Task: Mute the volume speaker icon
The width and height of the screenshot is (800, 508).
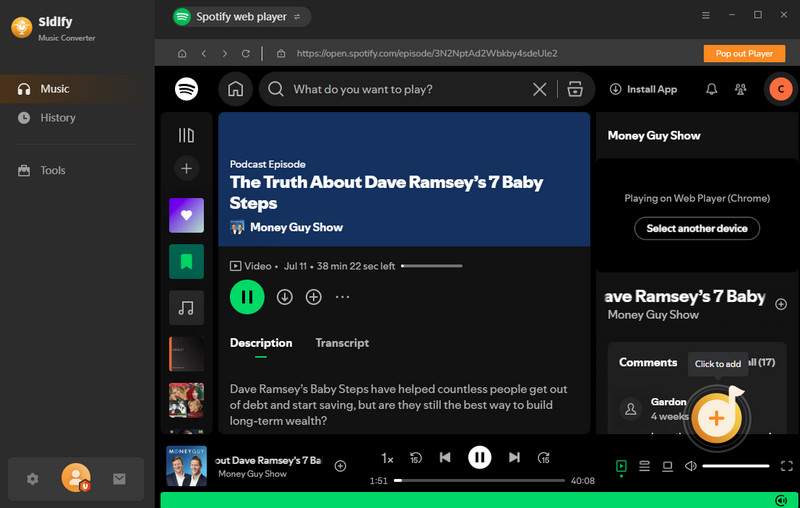Action: coord(690,466)
